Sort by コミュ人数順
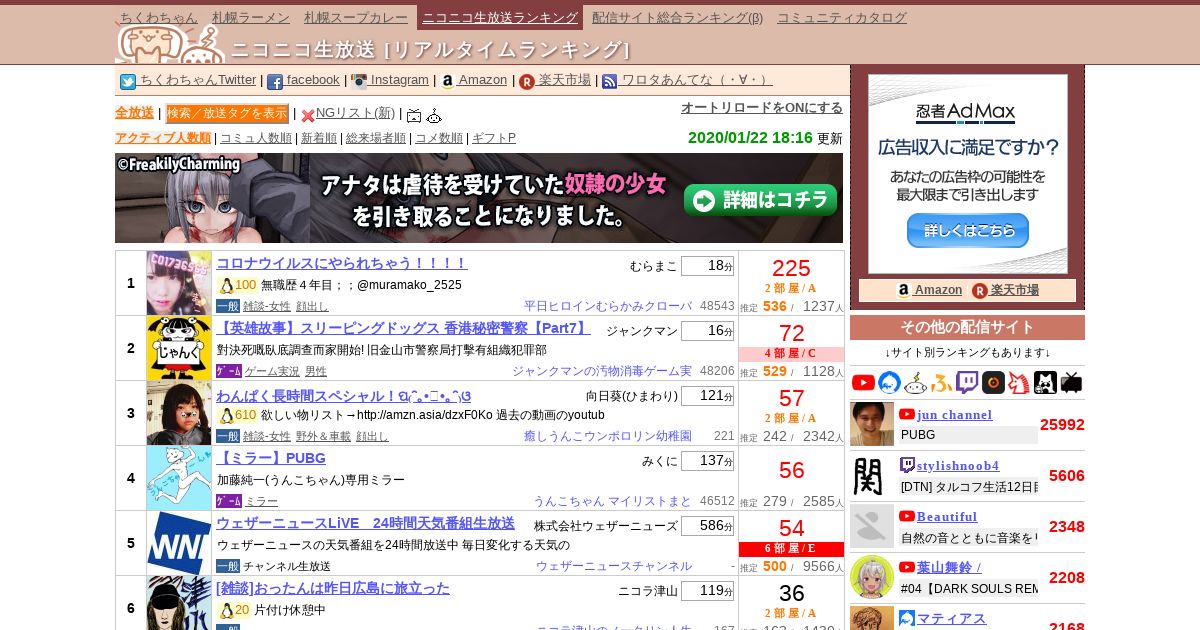The width and height of the screenshot is (1200, 630). click(256, 138)
